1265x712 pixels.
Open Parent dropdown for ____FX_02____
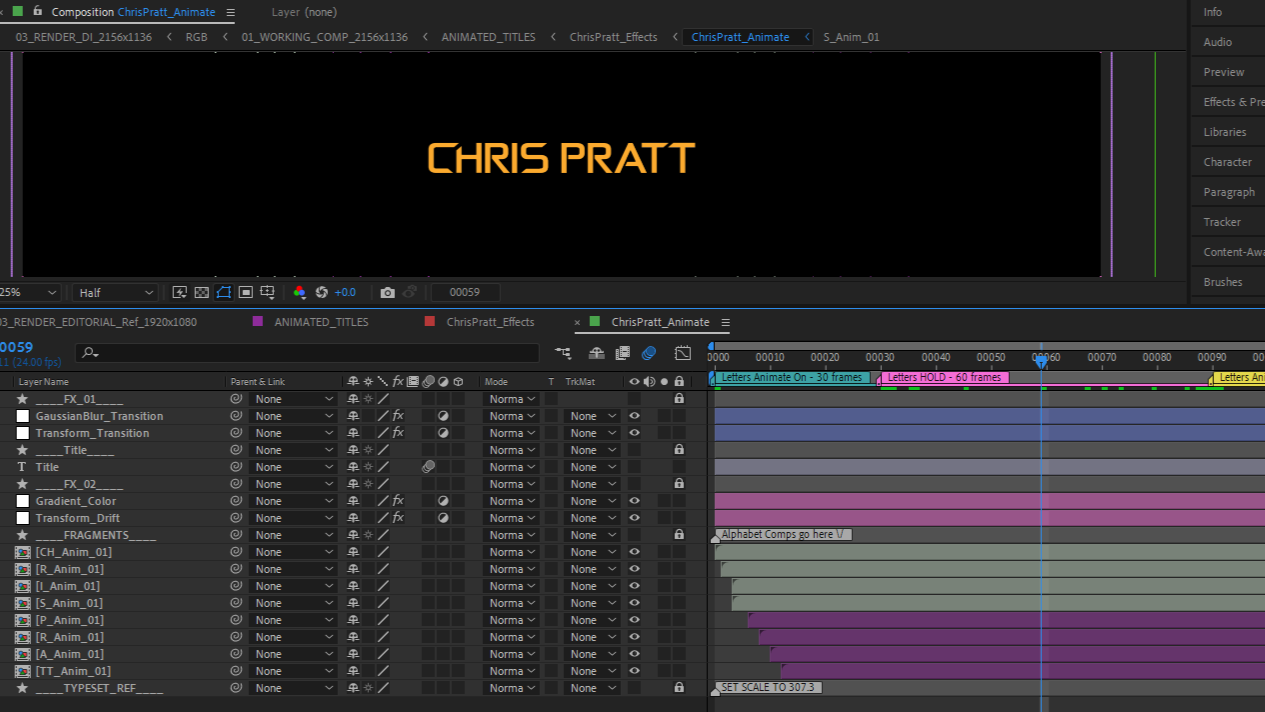pyautogui.click(x=293, y=484)
